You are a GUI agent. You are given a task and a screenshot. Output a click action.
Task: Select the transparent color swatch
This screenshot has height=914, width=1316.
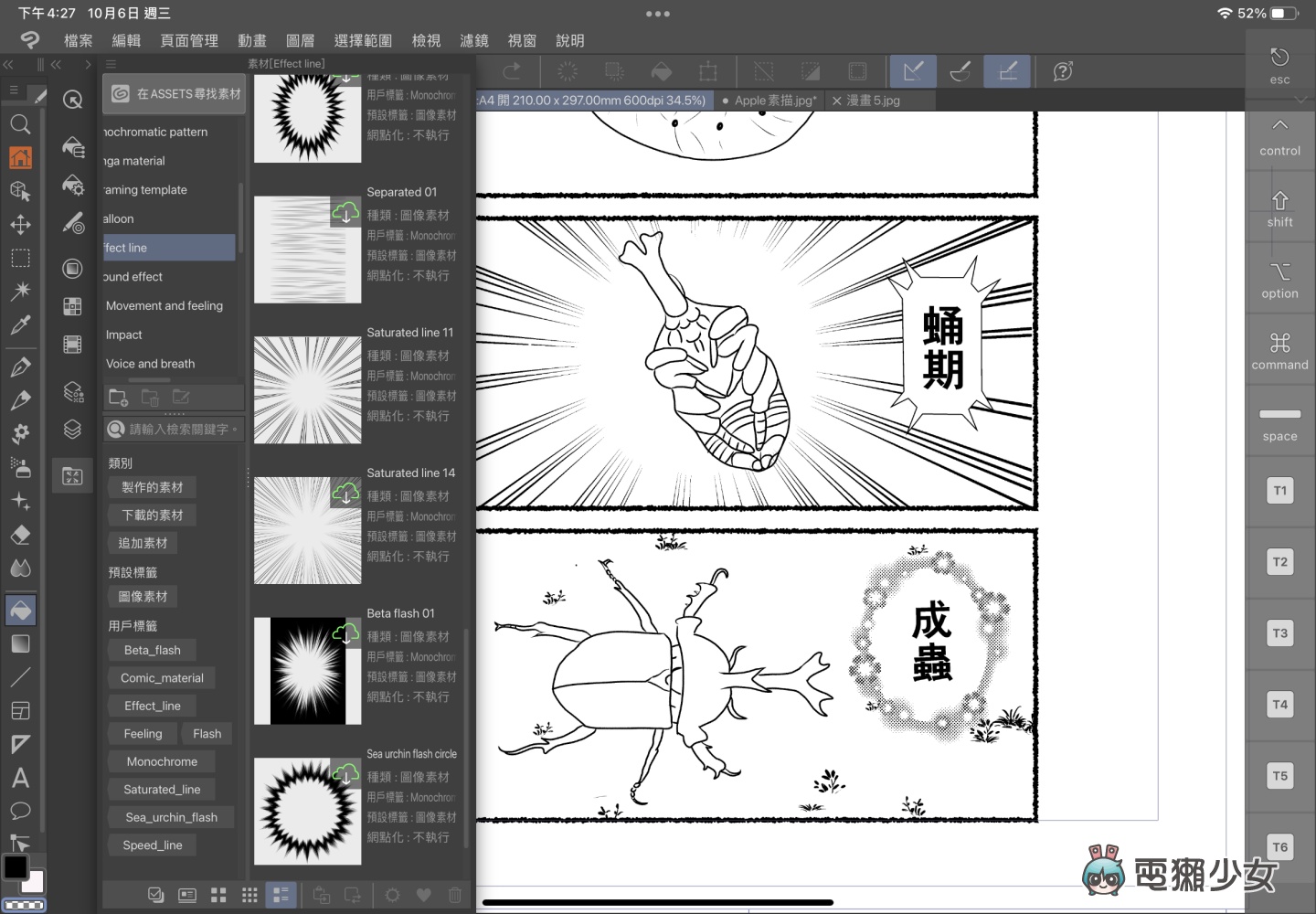click(x=25, y=905)
